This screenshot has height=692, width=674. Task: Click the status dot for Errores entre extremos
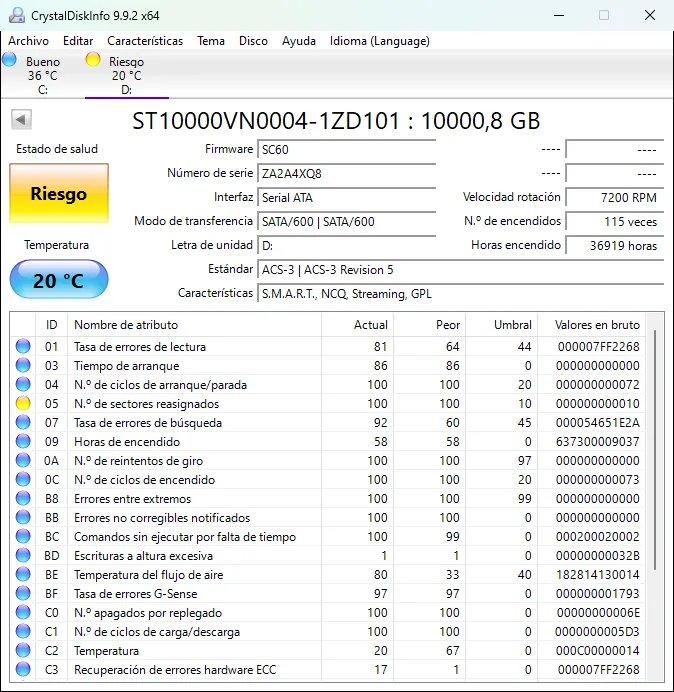pyautogui.click(x=23, y=498)
